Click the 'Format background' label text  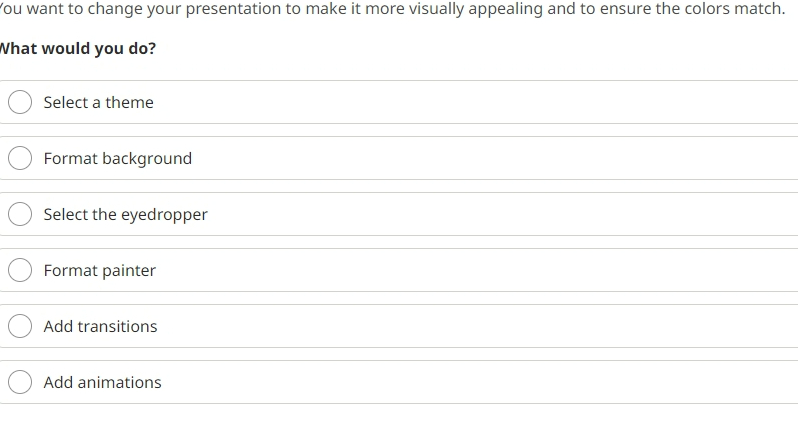[118, 158]
